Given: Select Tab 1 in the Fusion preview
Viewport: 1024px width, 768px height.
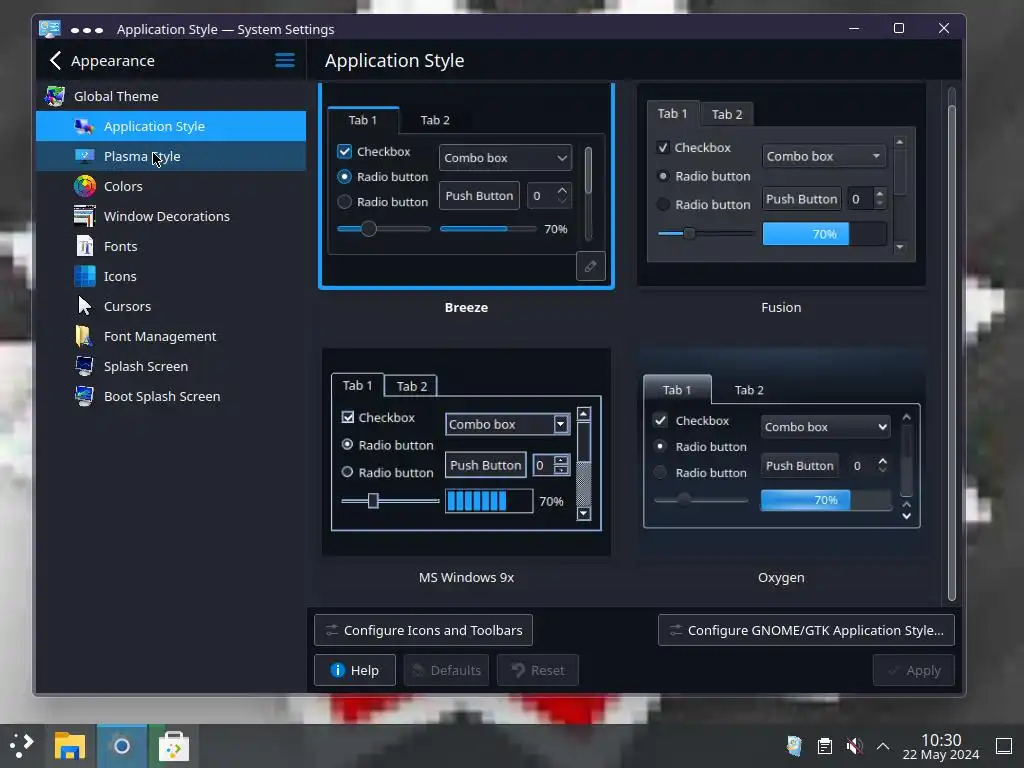Looking at the screenshot, I should 673,114.
